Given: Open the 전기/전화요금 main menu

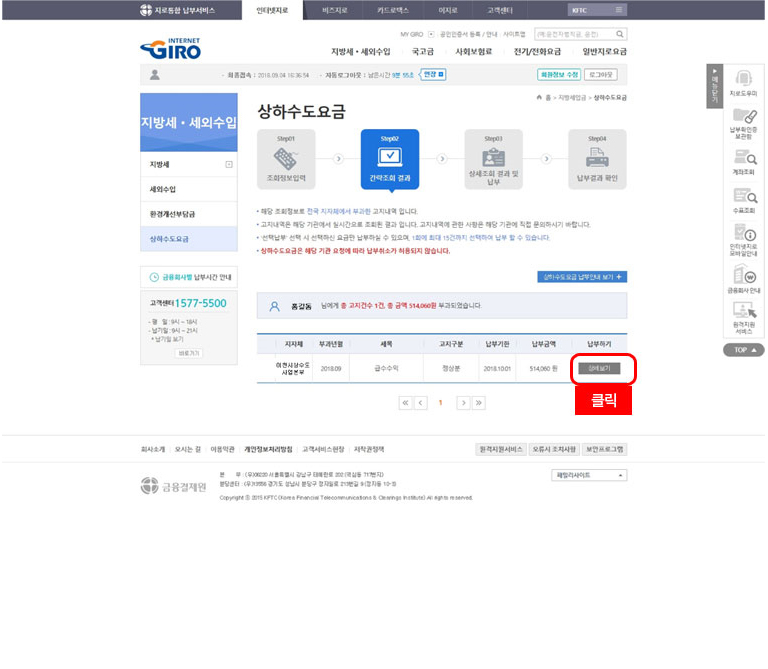Looking at the screenshot, I should point(537,51).
